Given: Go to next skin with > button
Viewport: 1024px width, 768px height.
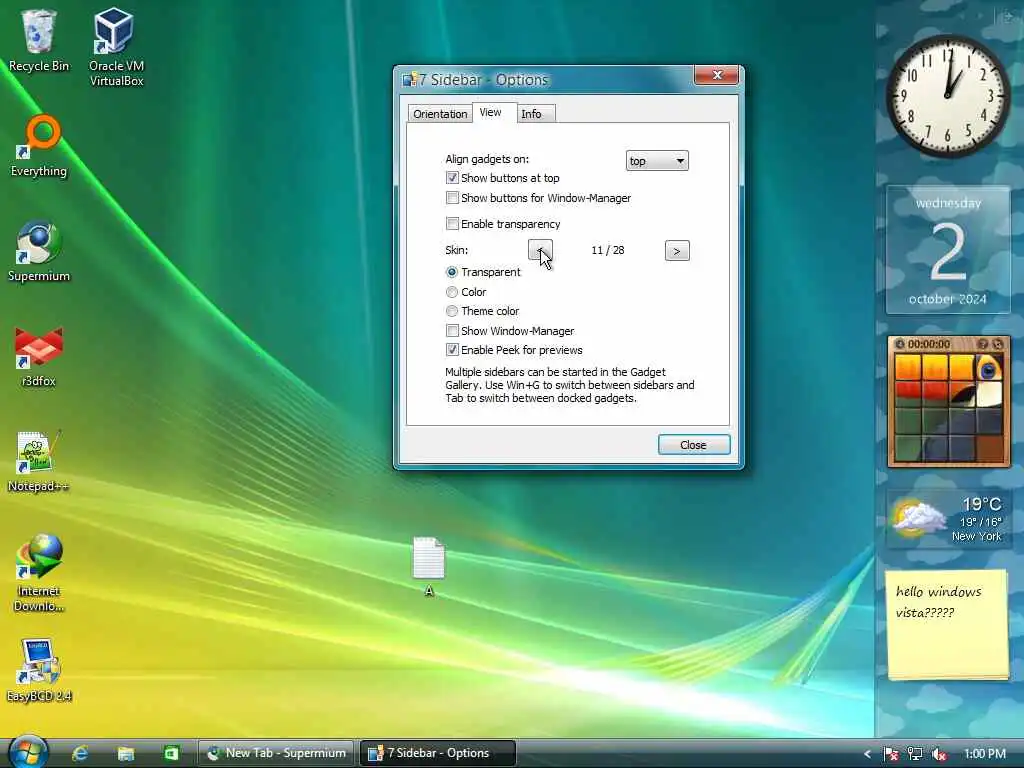Looking at the screenshot, I should (677, 251).
